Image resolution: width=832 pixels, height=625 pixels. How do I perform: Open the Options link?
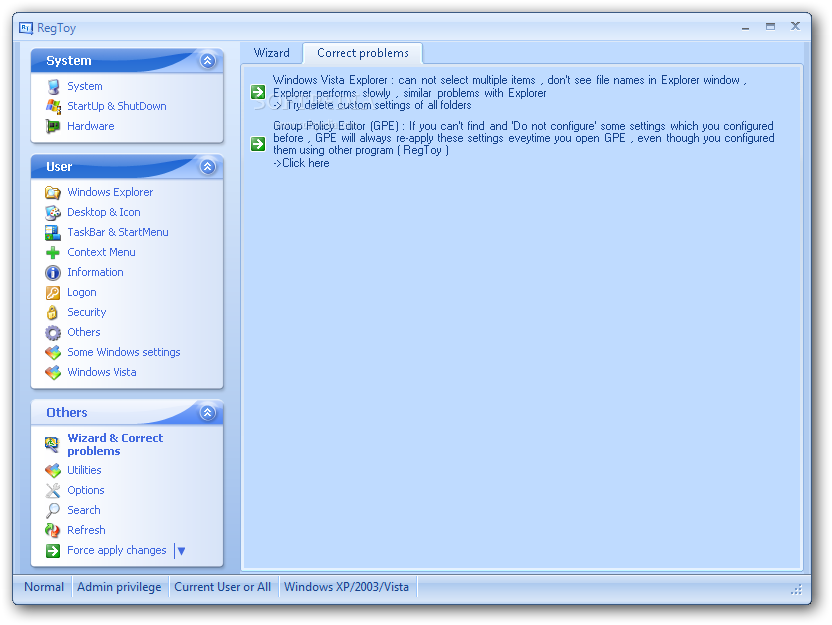coord(86,490)
